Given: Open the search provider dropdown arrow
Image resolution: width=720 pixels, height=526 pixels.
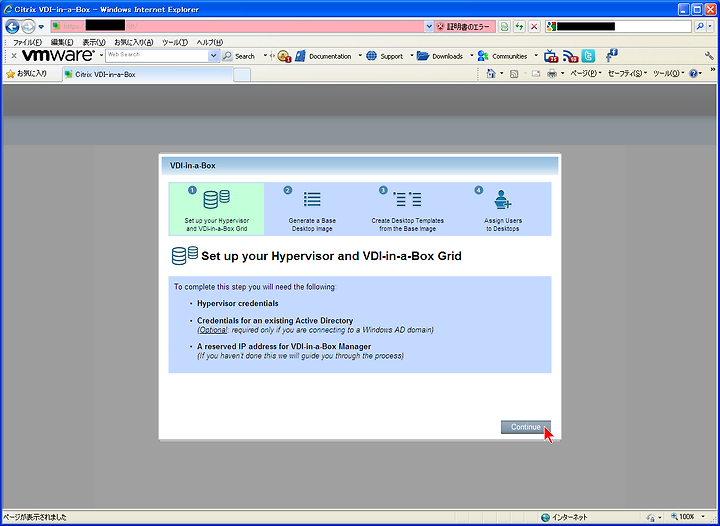Looking at the screenshot, I should click(710, 27).
